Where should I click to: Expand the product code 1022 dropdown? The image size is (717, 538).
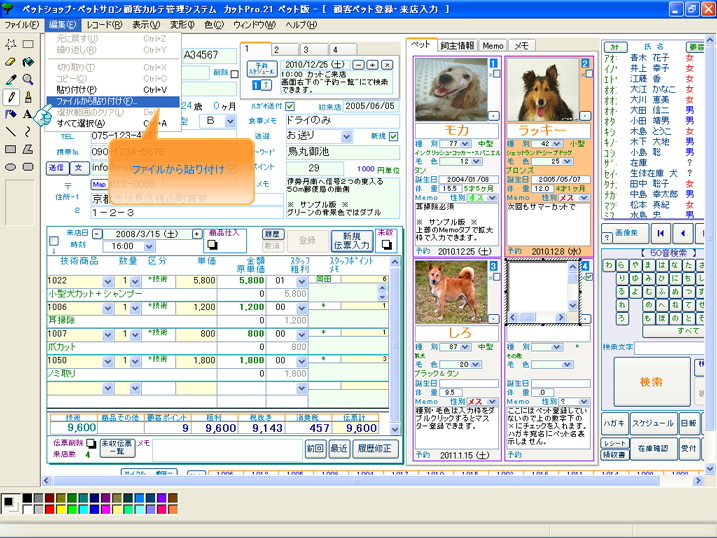[x=107, y=281]
